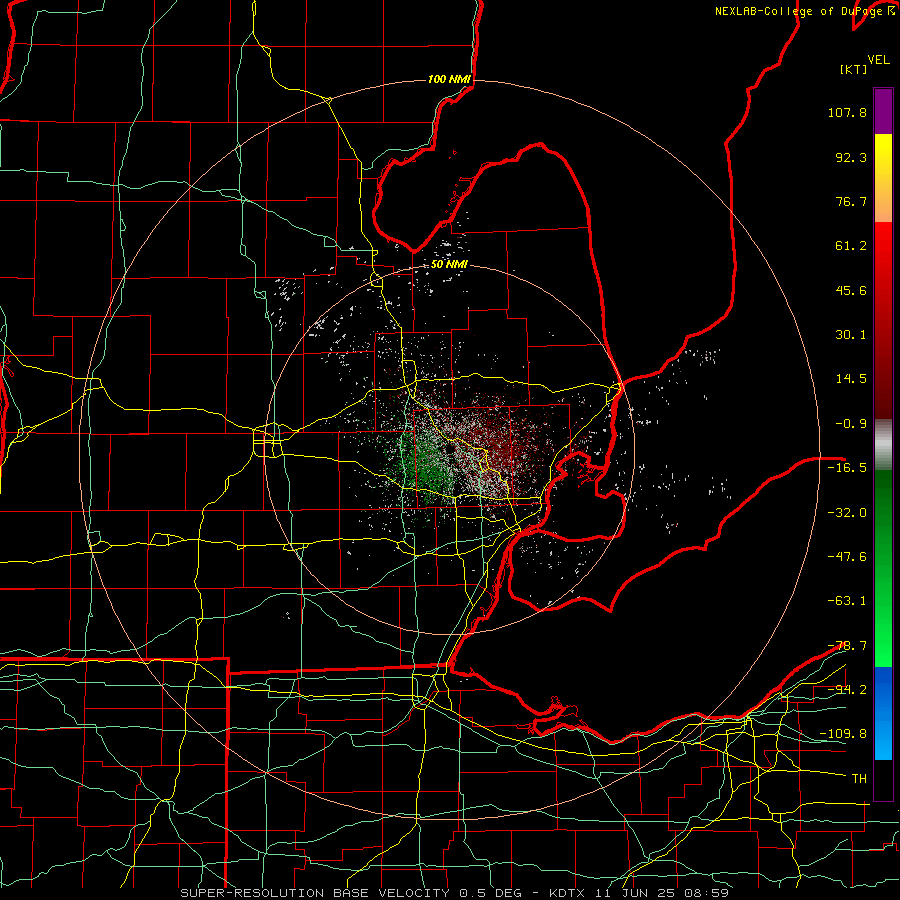Click the VEL legend title
Viewport: 900px width, 900px height.
tap(878, 60)
